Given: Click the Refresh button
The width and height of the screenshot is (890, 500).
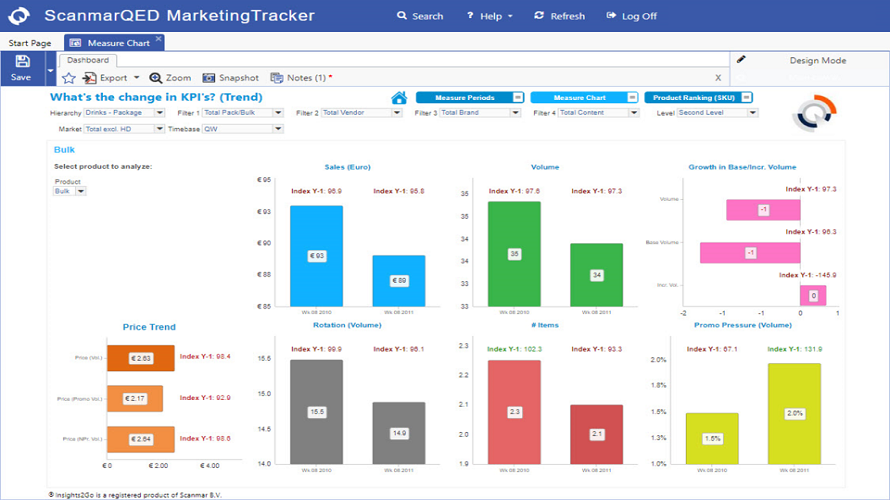Looking at the screenshot, I should 559,16.
